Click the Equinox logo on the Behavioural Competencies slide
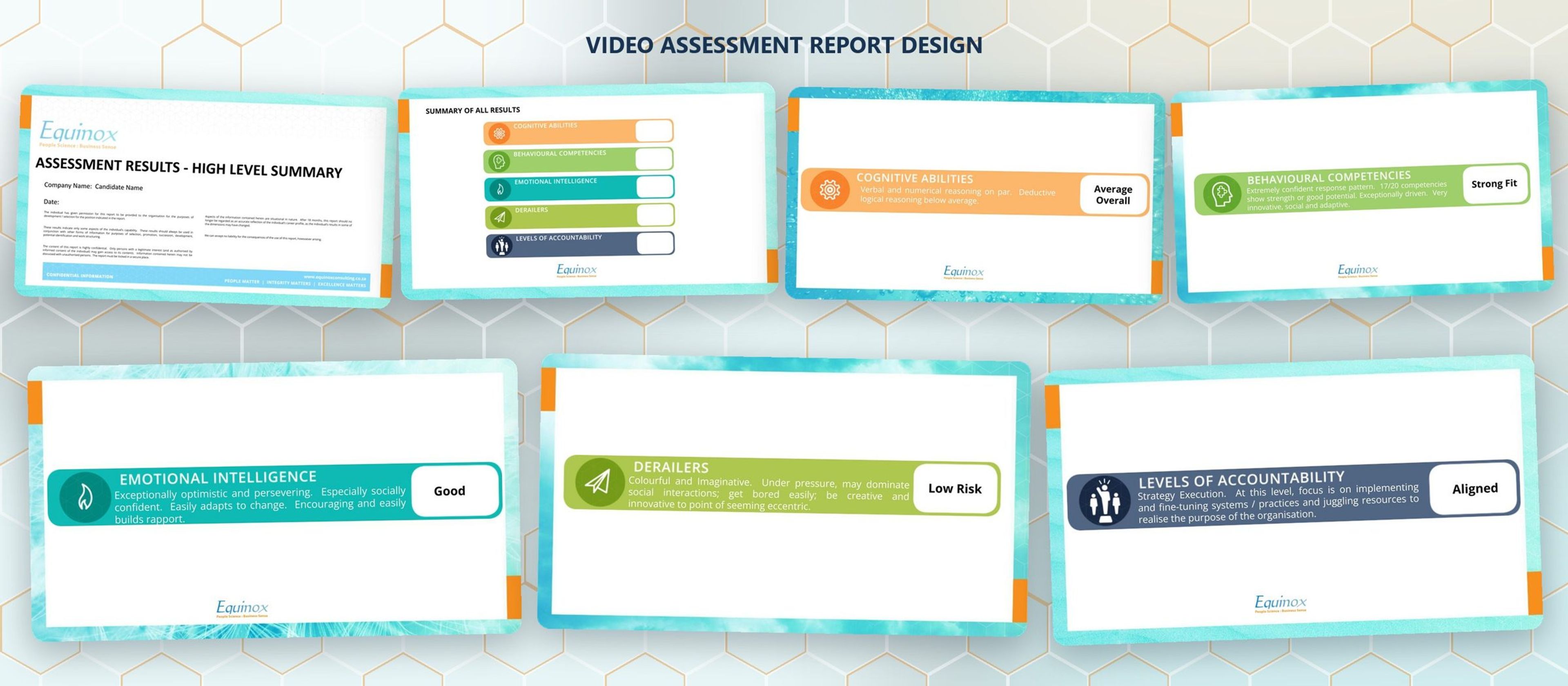Image resolution: width=1568 pixels, height=686 pixels. [1358, 270]
